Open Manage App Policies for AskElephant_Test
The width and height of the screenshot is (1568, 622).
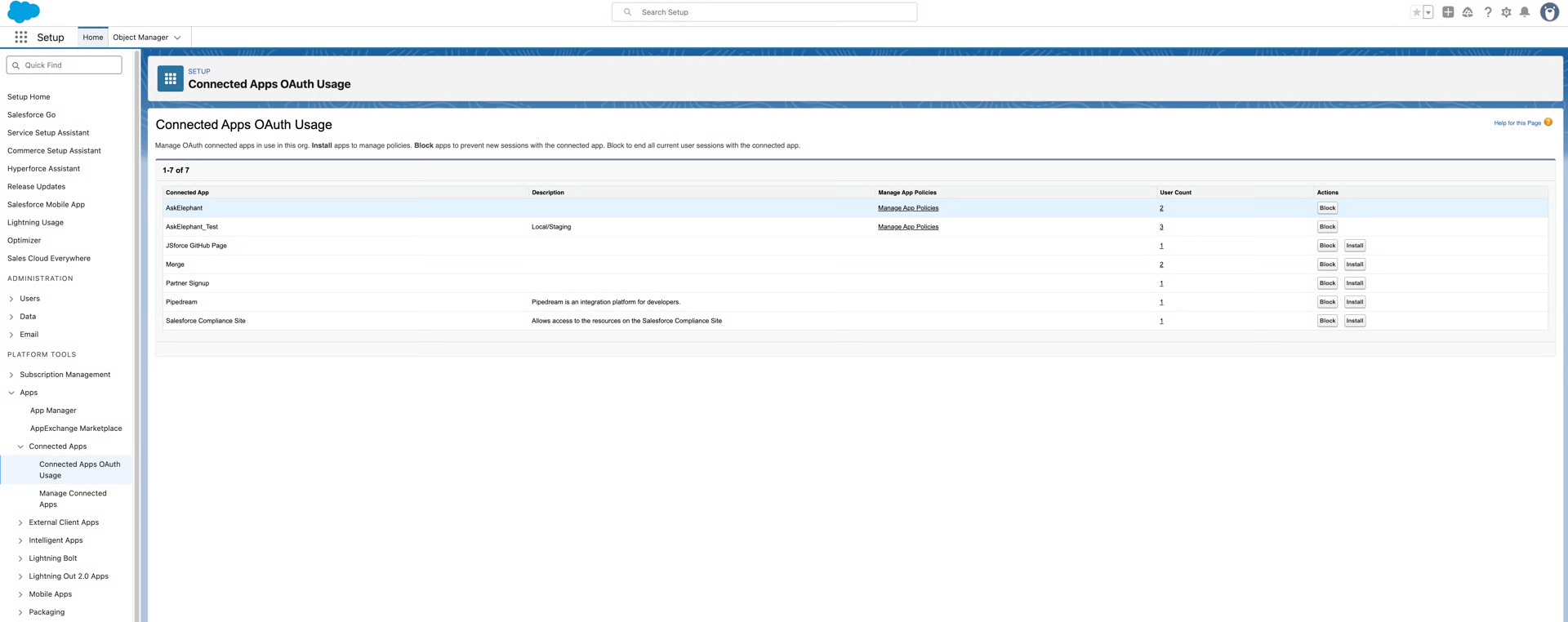[908, 227]
